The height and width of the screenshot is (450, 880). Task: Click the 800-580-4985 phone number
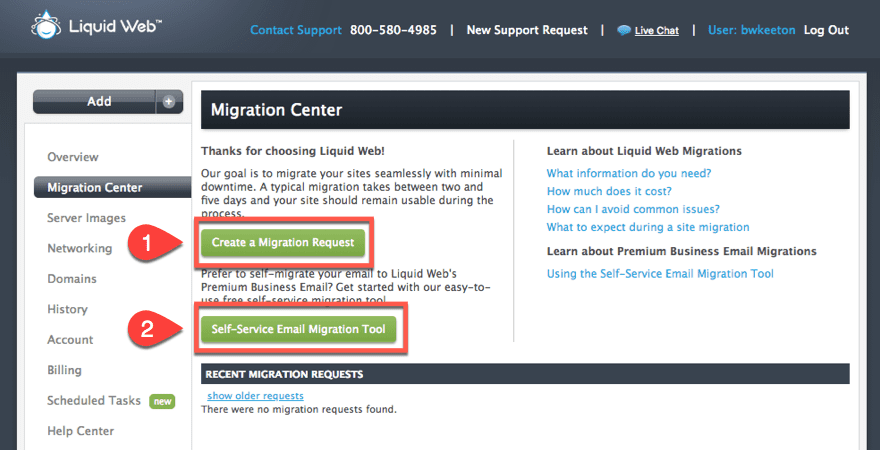(393, 30)
